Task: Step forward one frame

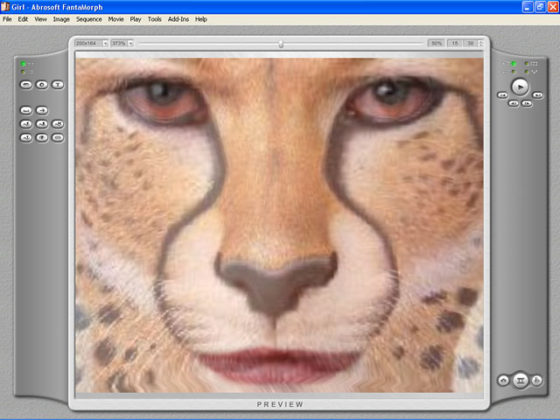Action: [x=526, y=104]
